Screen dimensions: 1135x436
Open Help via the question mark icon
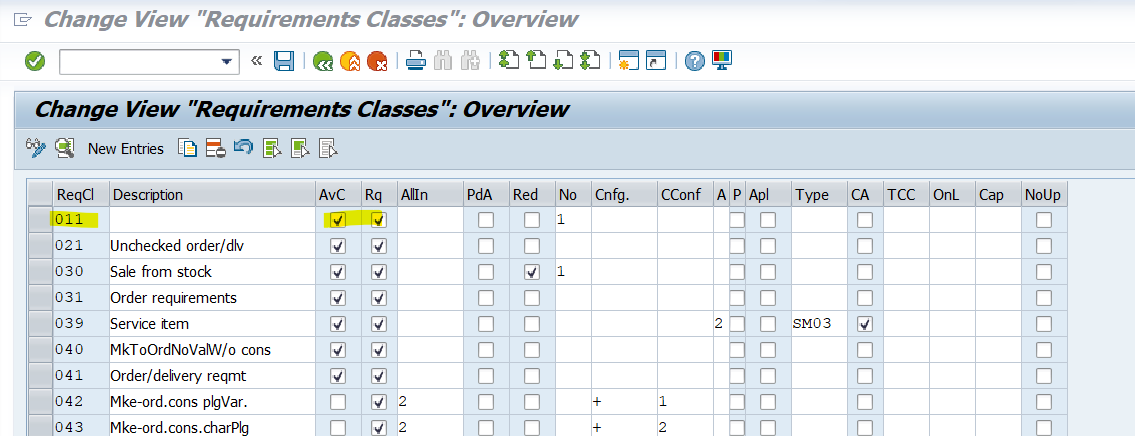(694, 62)
